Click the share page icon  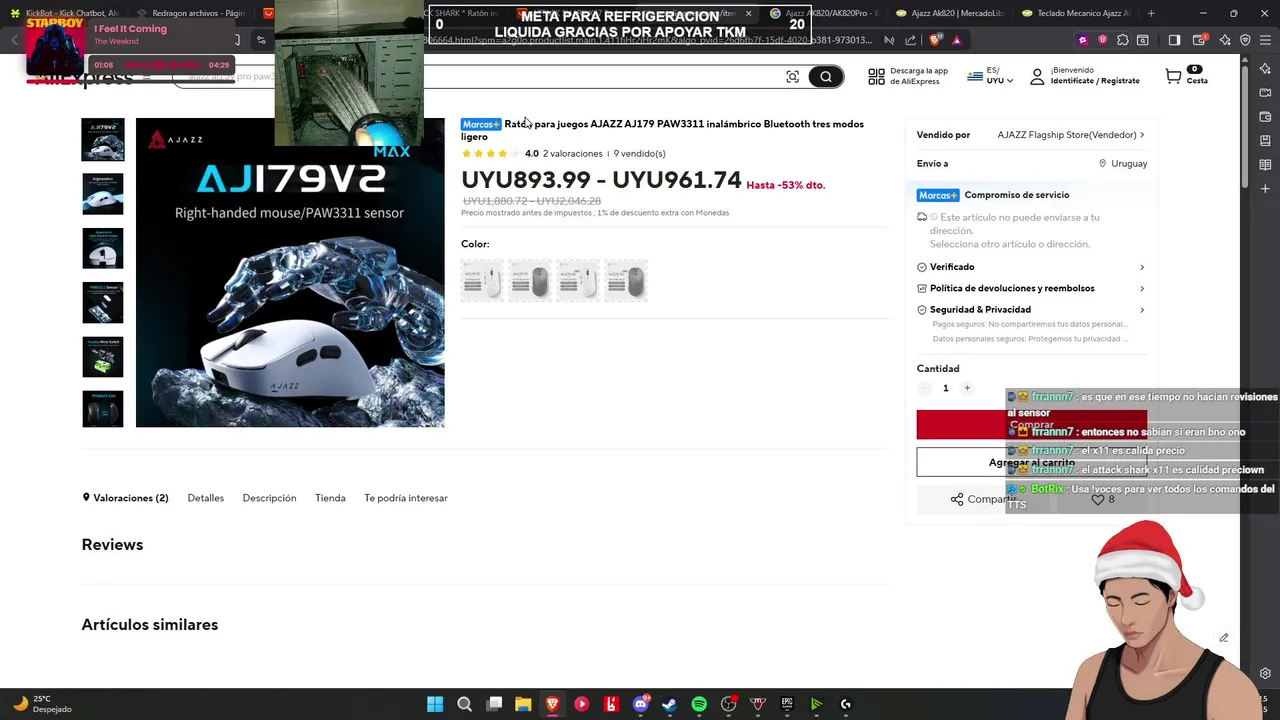point(910,40)
